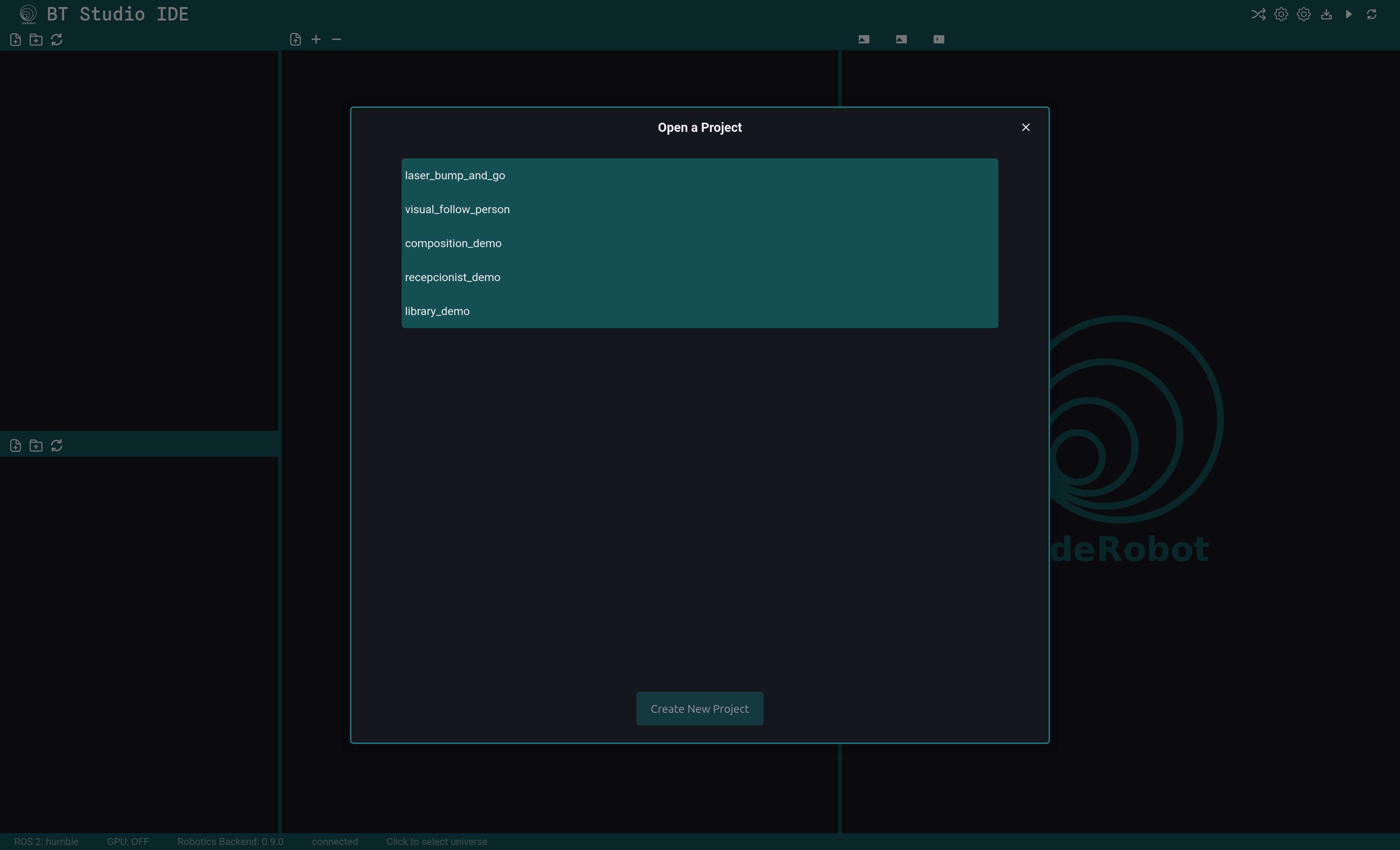The height and width of the screenshot is (850, 1400).
Task: Click the new file icon in upper file panel
Action: [15, 40]
